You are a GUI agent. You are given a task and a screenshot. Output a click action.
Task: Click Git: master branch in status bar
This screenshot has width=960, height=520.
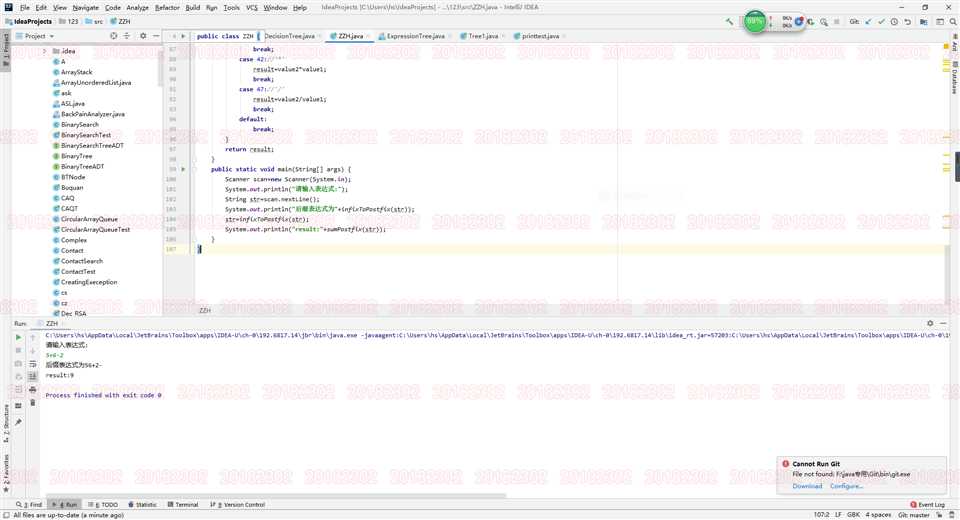pyautogui.click(x=913, y=515)
